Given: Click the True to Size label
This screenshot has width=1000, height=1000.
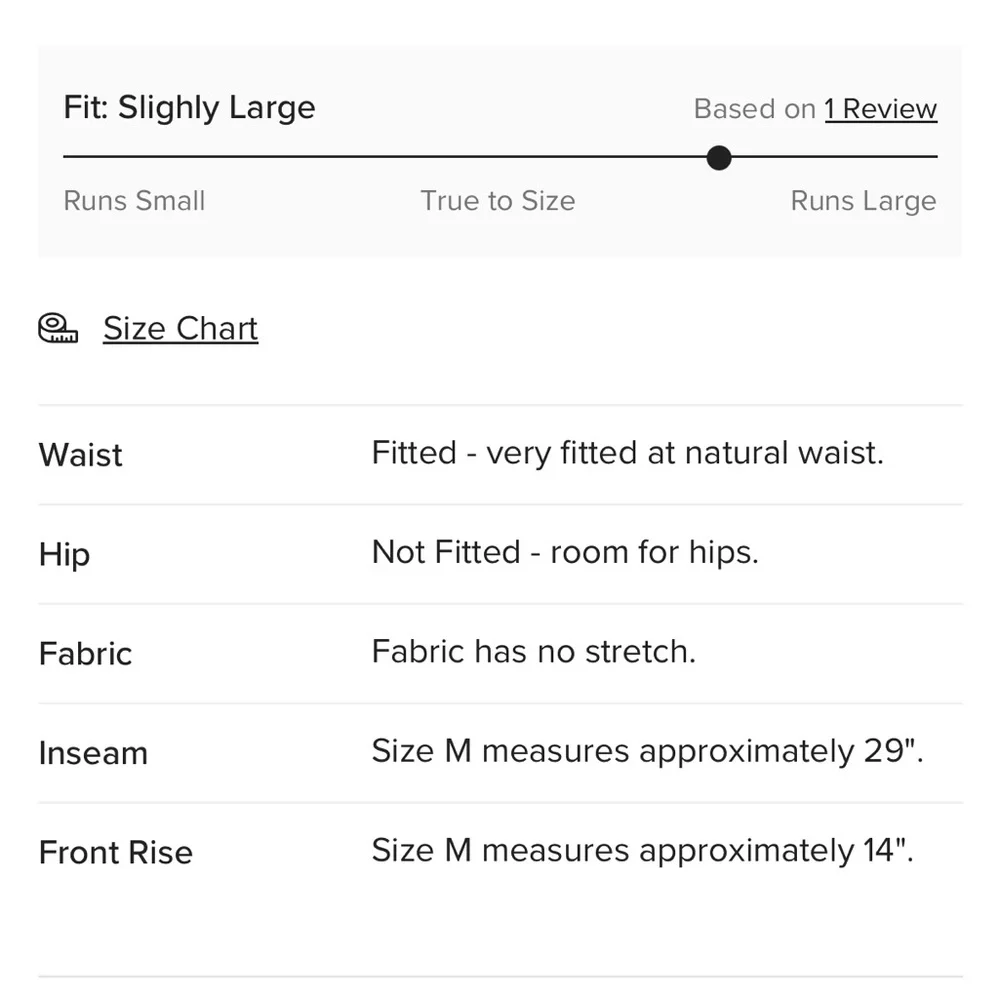Looking at the screenshot, I should click(497, 201).
